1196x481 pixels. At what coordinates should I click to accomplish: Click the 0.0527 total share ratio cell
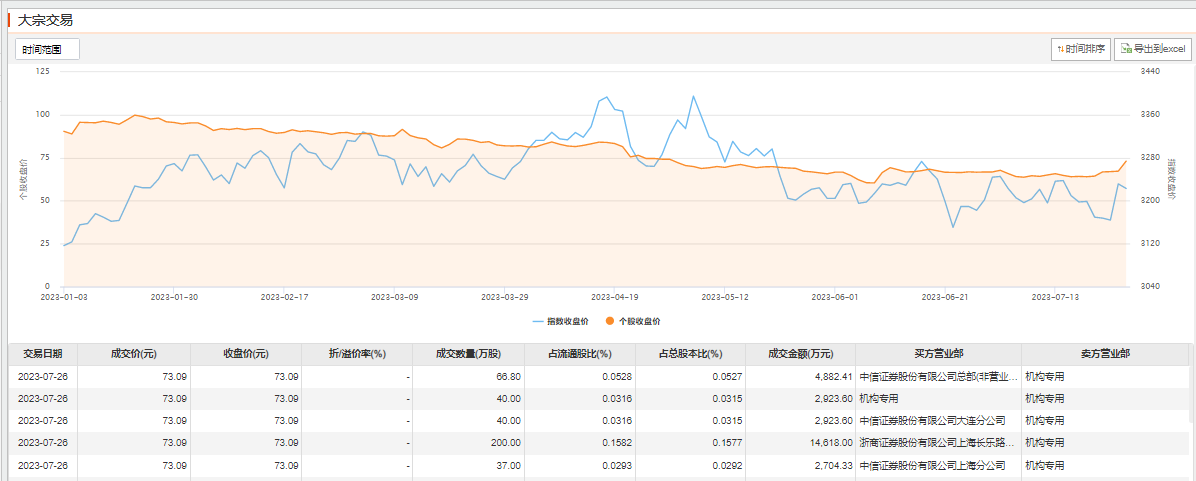pyautogui.click(x=691, y=377)
